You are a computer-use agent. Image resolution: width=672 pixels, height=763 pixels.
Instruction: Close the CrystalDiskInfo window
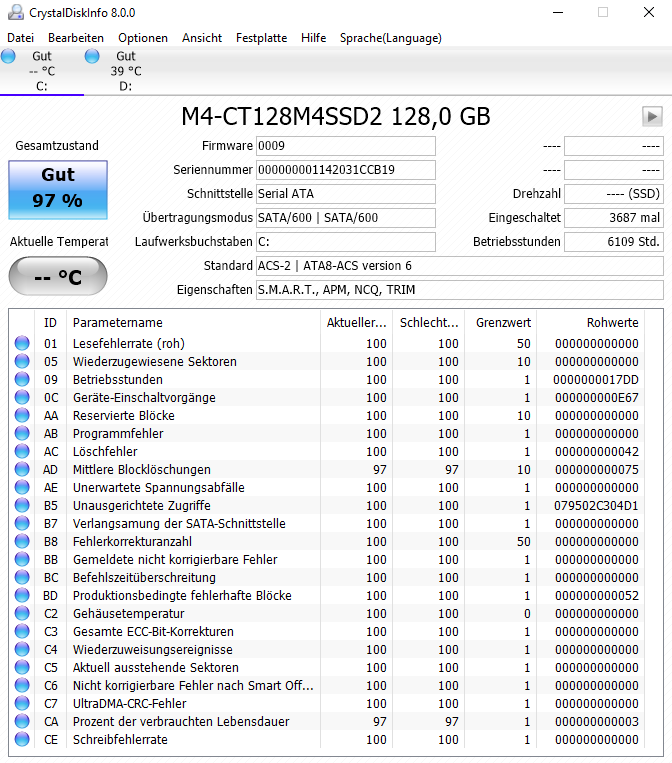click(649, 12)
